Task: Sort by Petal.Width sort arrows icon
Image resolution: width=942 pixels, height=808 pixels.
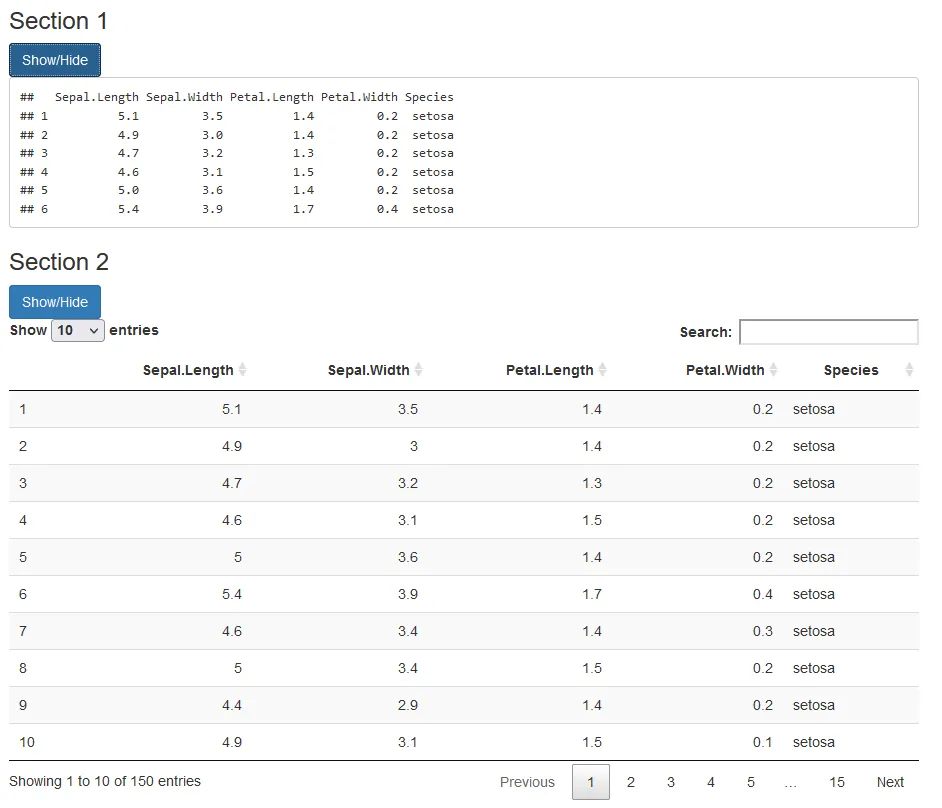Action: pos(773,369)
